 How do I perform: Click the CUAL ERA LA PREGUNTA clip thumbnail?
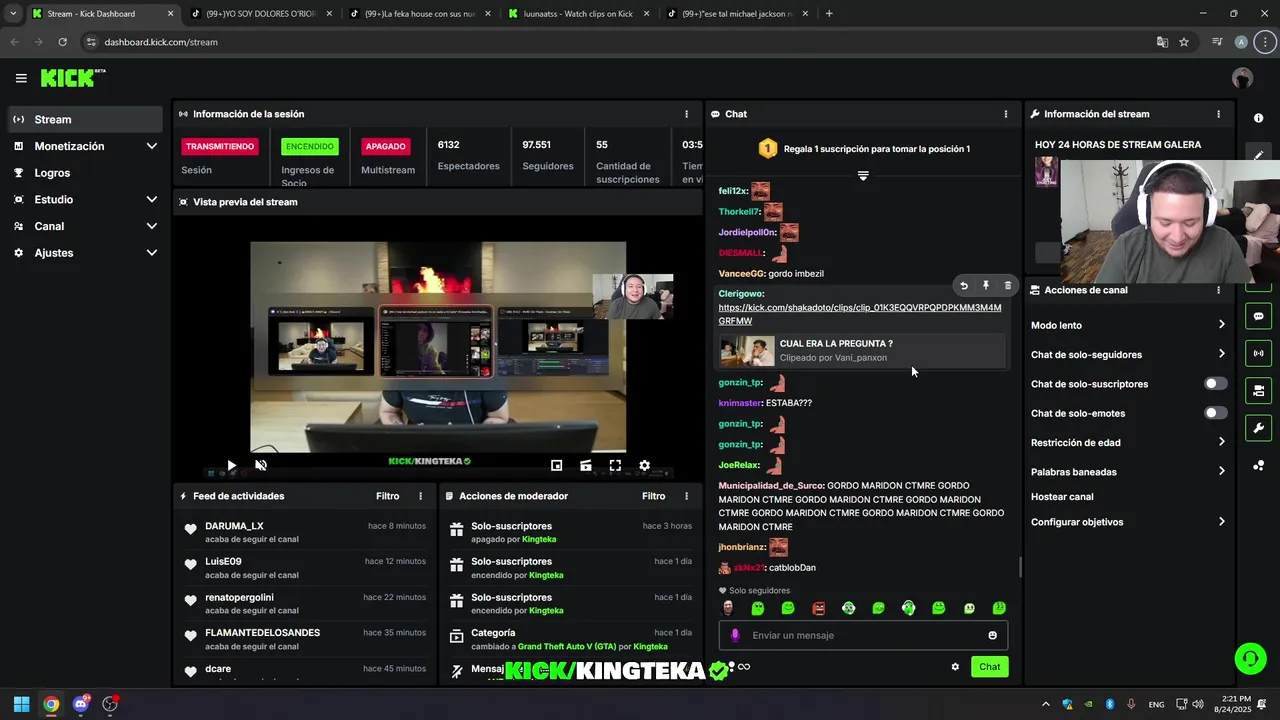pos(747,351)
